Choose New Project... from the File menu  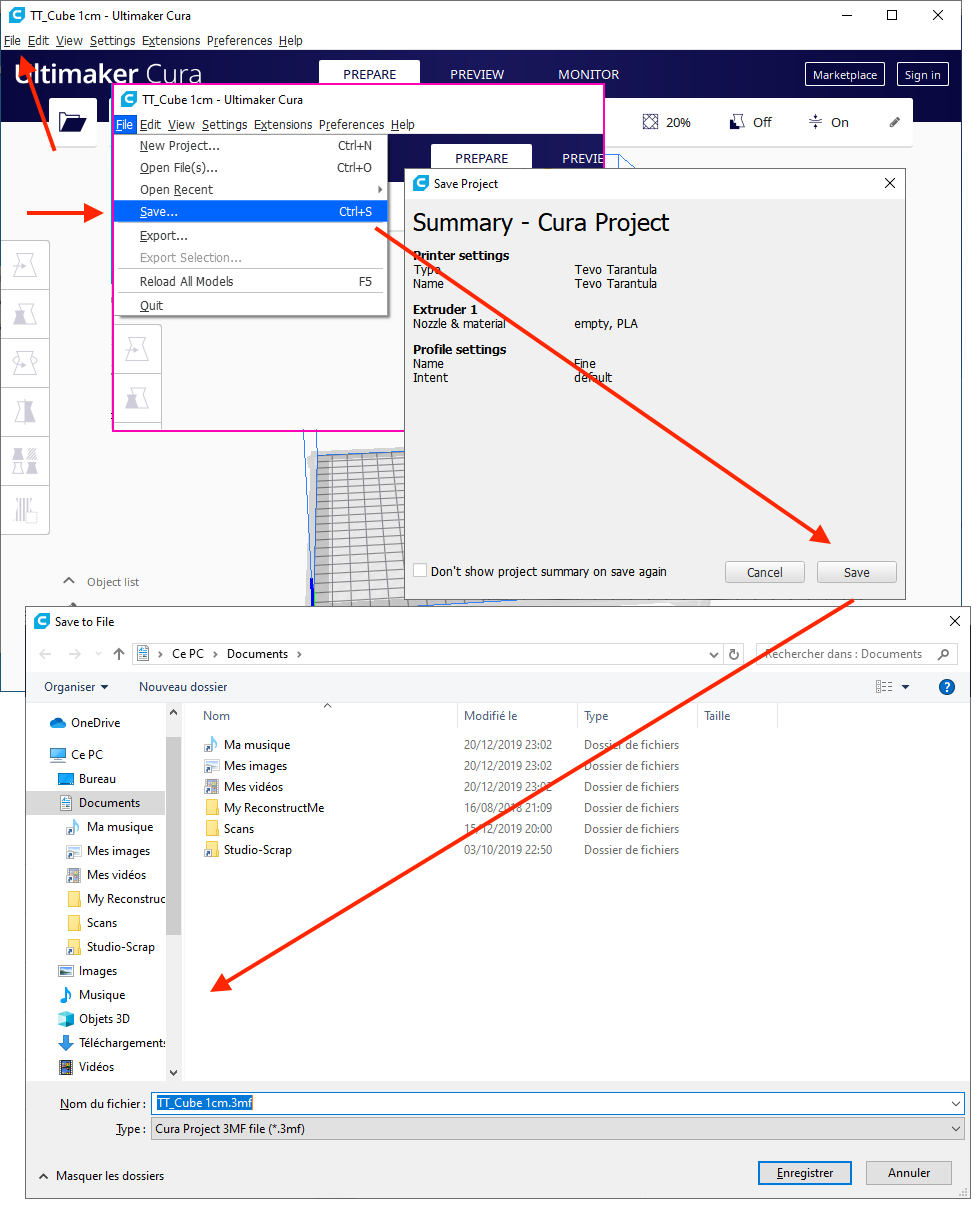pos(249,146)
